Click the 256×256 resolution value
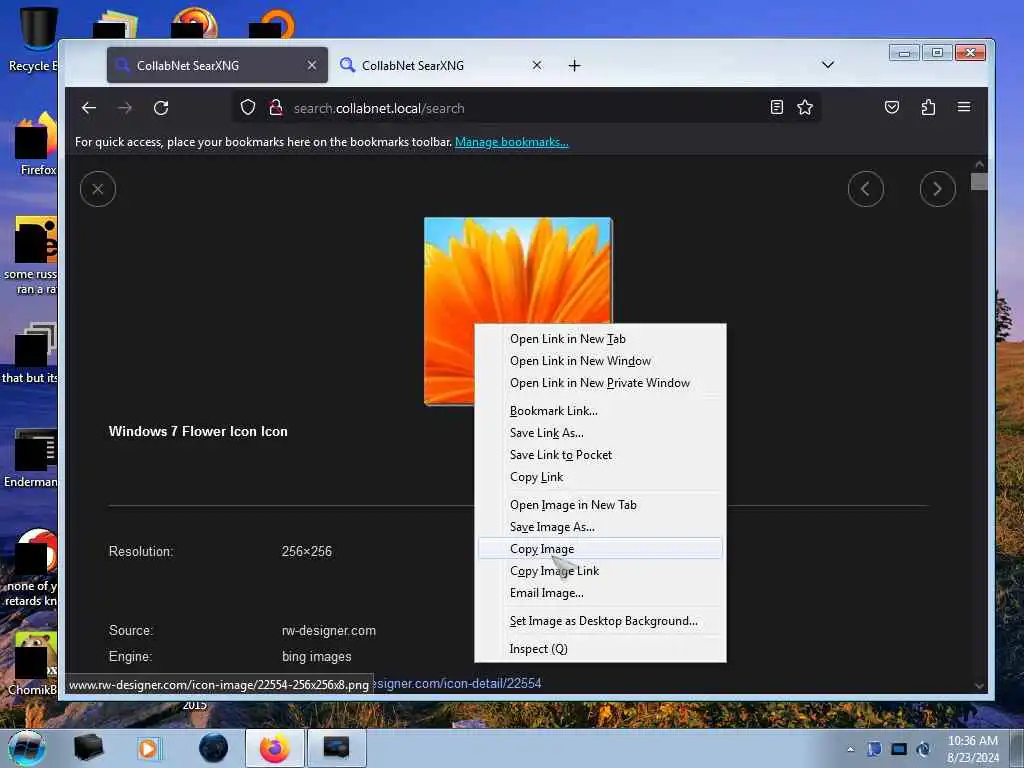The height and width of the screenshot is (768, 1024). 307,551
